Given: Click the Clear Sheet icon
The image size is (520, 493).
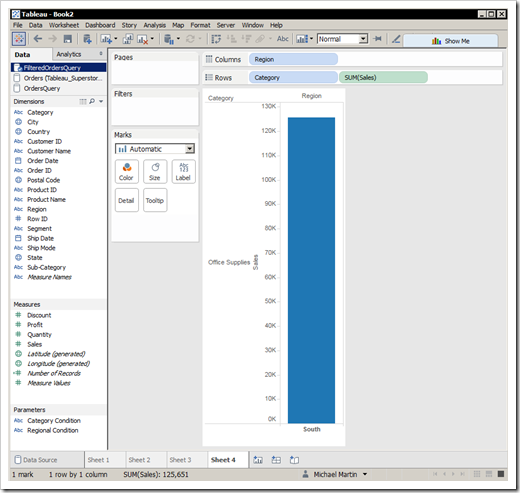Looking at the screenshot, I should click(x=143, y=39).
